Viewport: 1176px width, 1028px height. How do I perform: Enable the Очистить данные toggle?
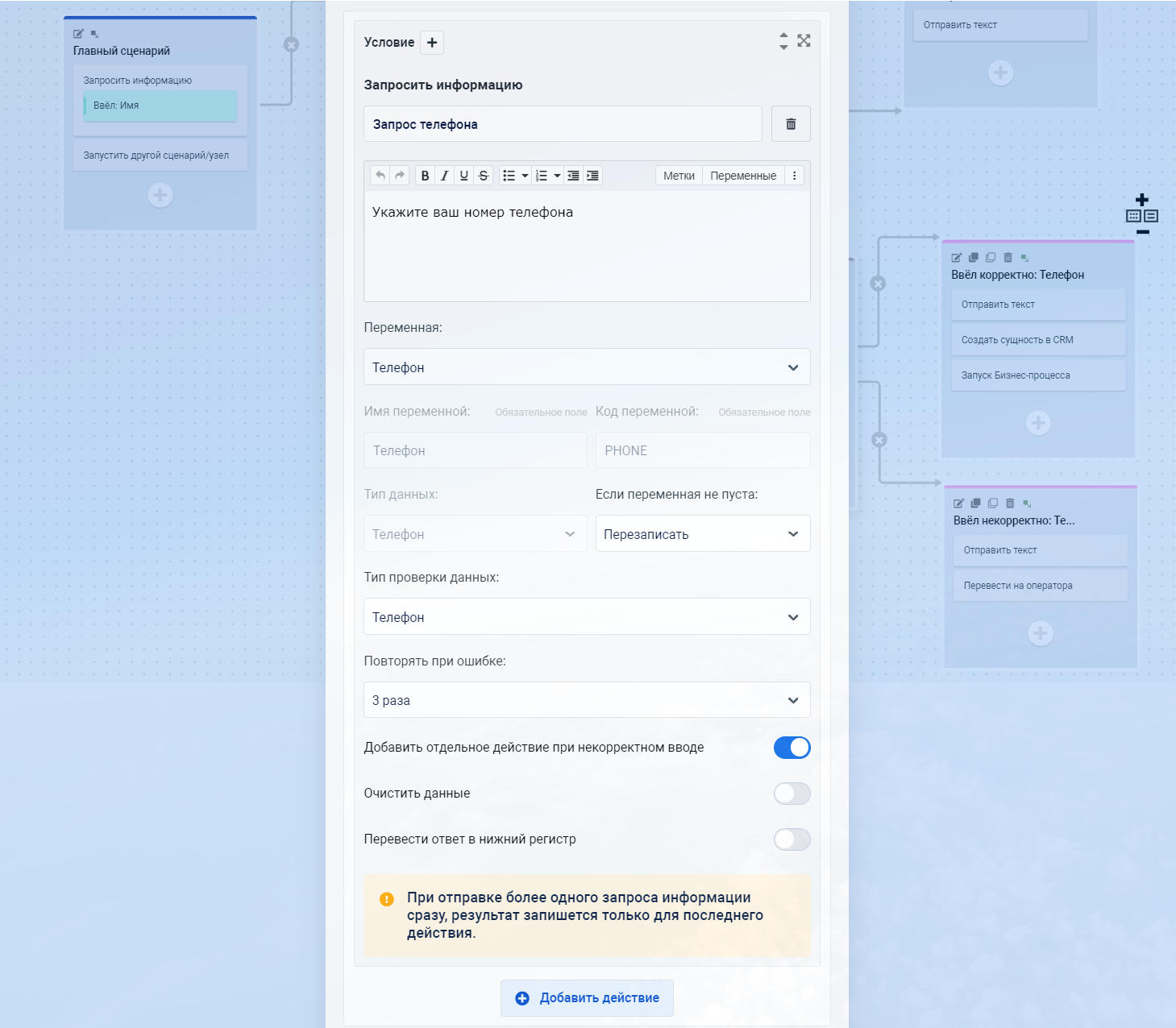click(792, 794)
